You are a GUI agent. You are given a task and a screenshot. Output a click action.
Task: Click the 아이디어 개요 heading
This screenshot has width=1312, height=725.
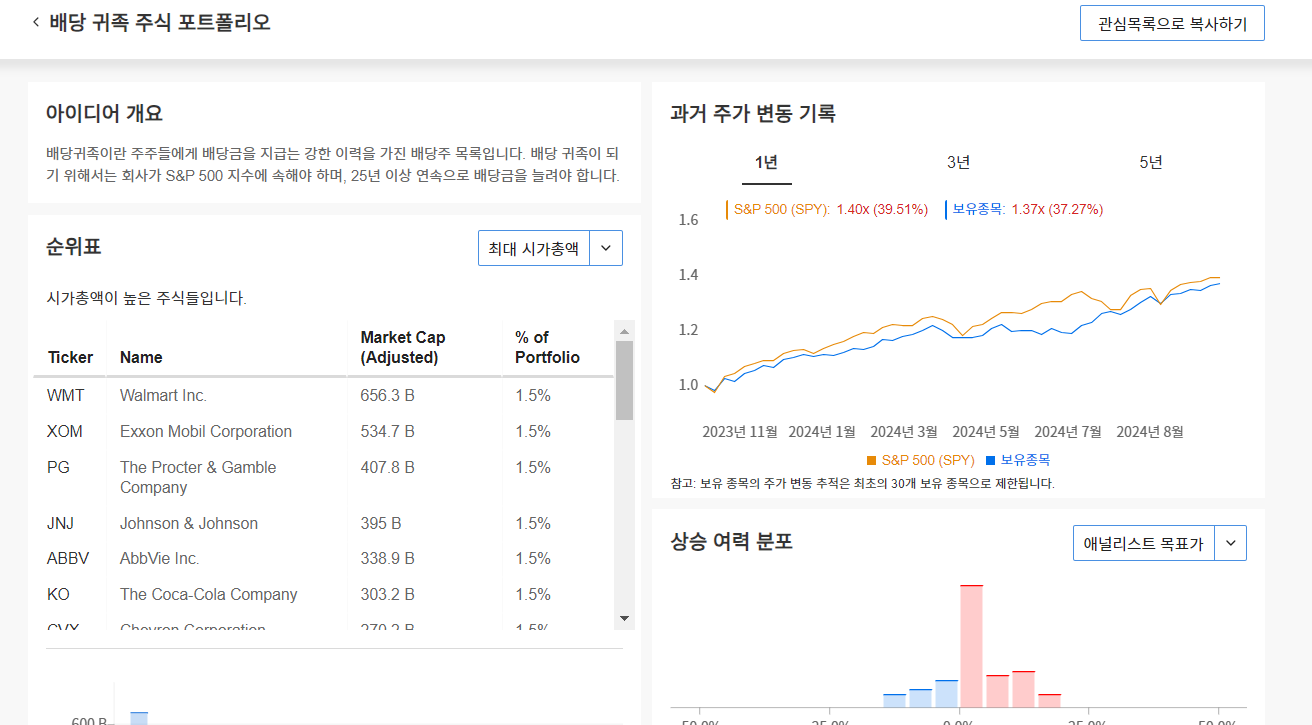[104, 114]
